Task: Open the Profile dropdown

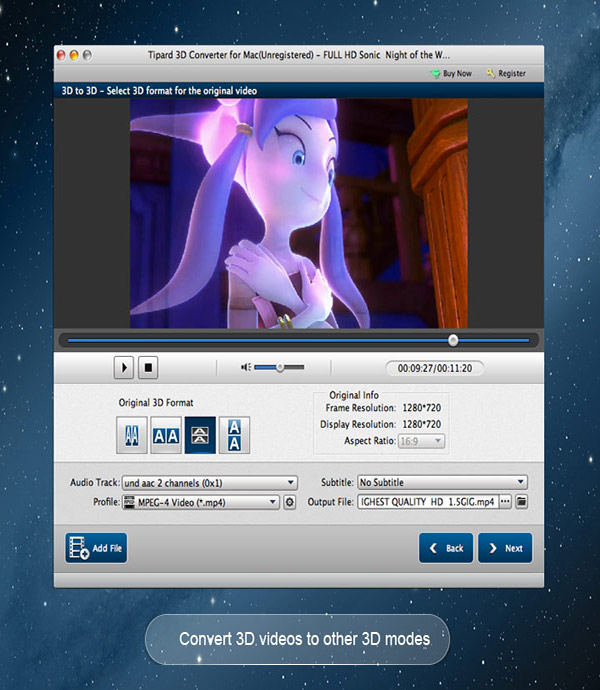Action: click(201, 502)
